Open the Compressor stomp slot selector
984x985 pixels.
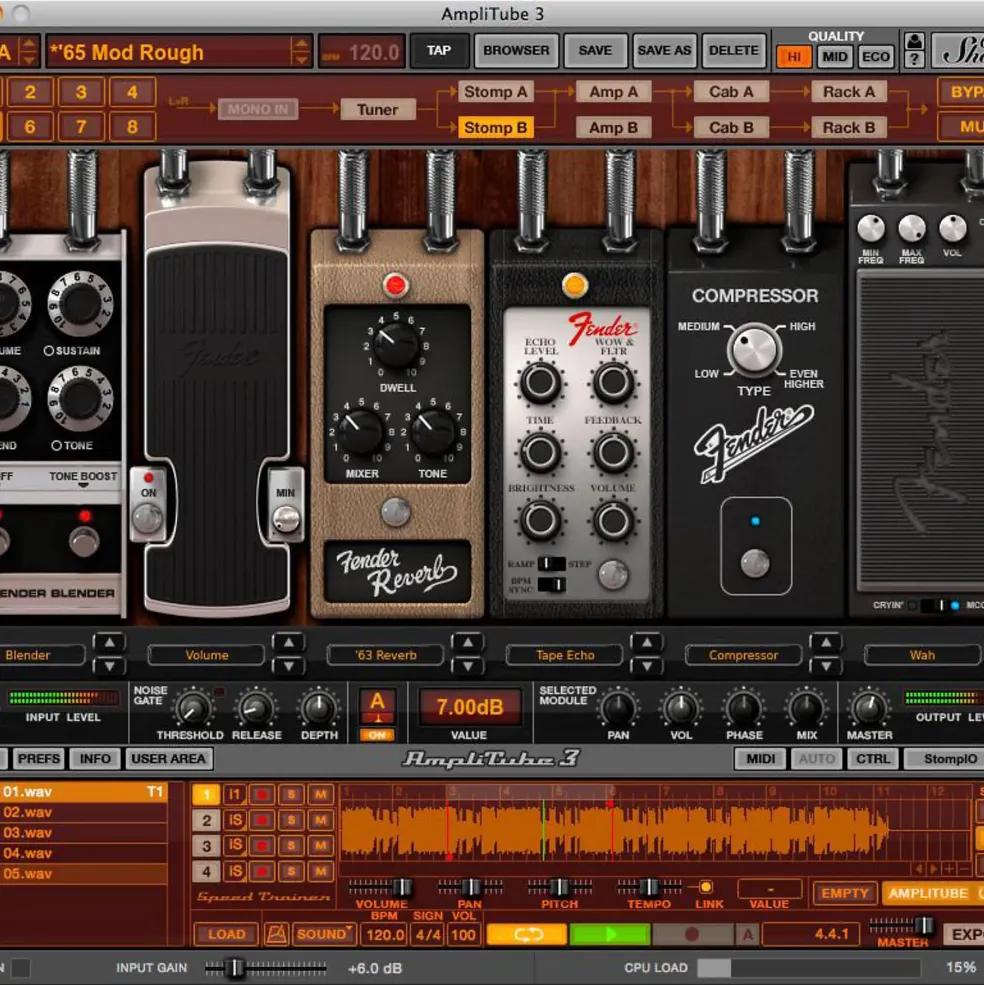click(x=743, y=655)
